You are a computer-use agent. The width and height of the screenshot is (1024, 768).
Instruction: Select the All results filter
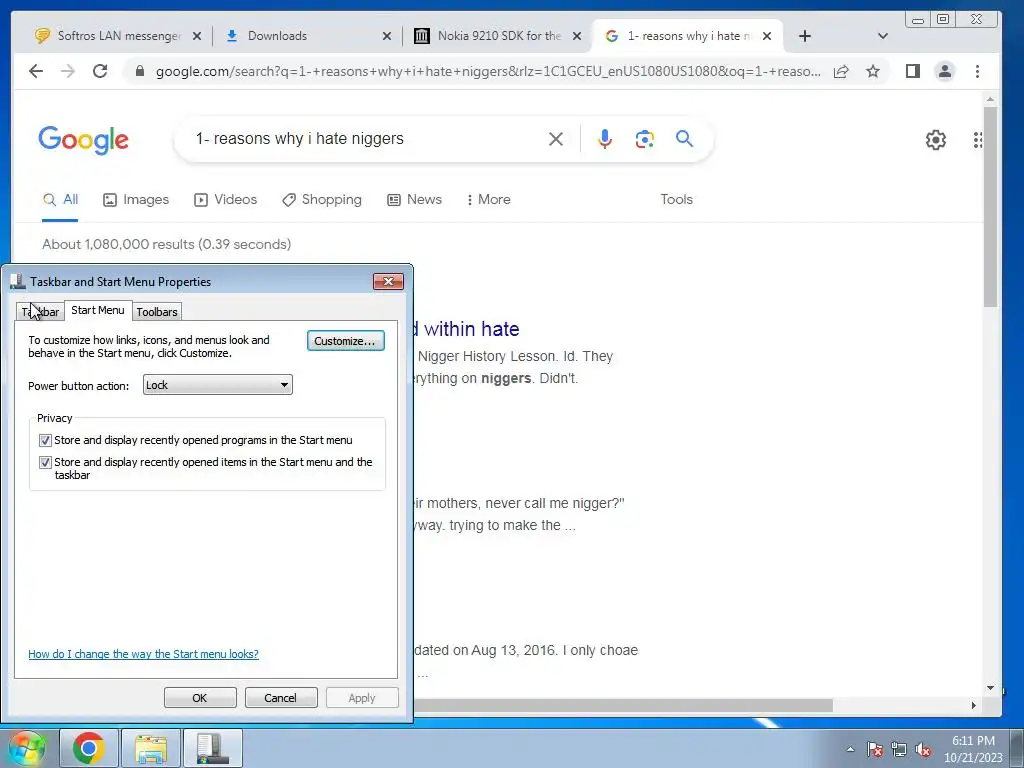(60, 199)
